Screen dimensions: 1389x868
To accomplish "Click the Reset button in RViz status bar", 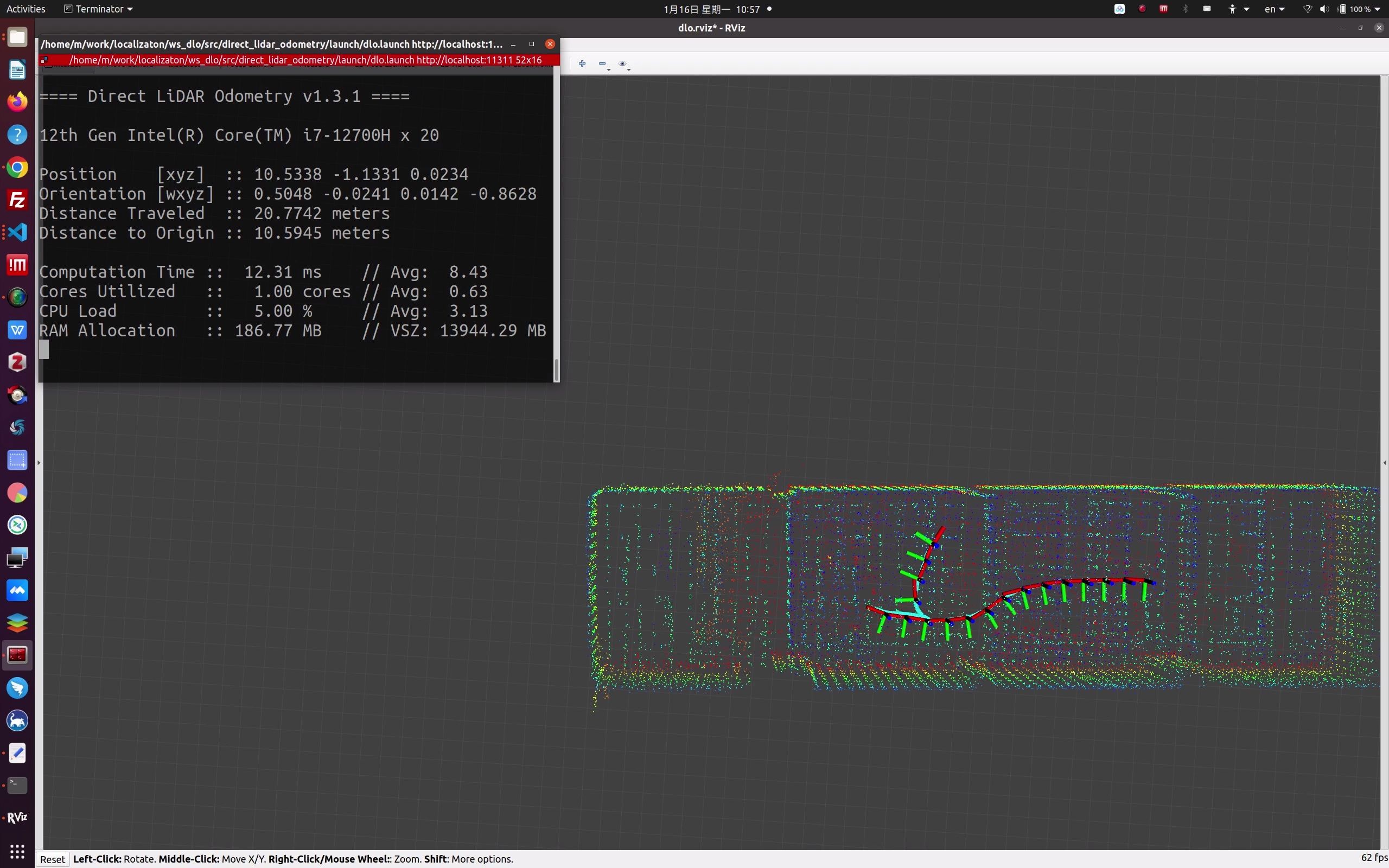I will point(52,859).
